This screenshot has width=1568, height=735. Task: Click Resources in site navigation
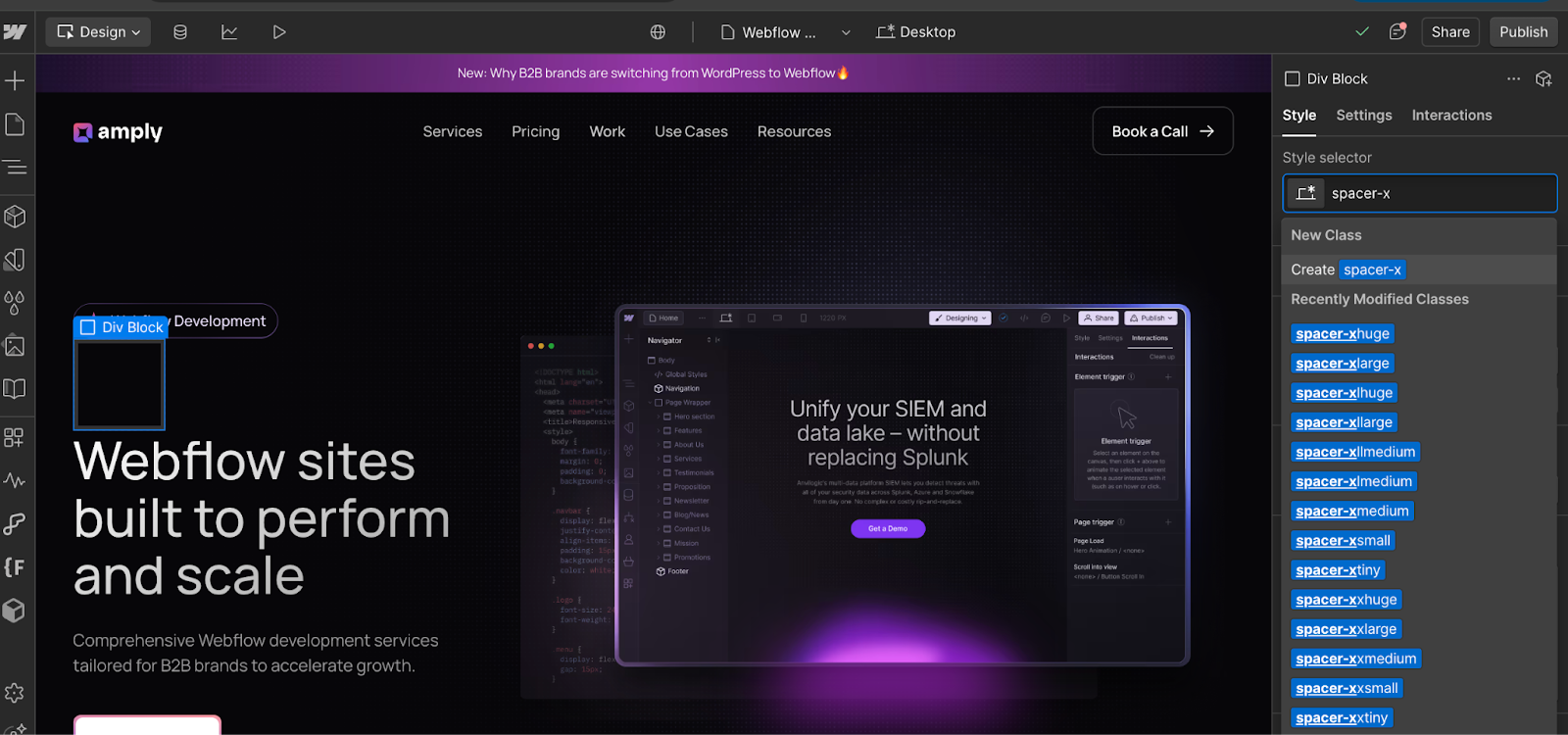coord(794,131)
